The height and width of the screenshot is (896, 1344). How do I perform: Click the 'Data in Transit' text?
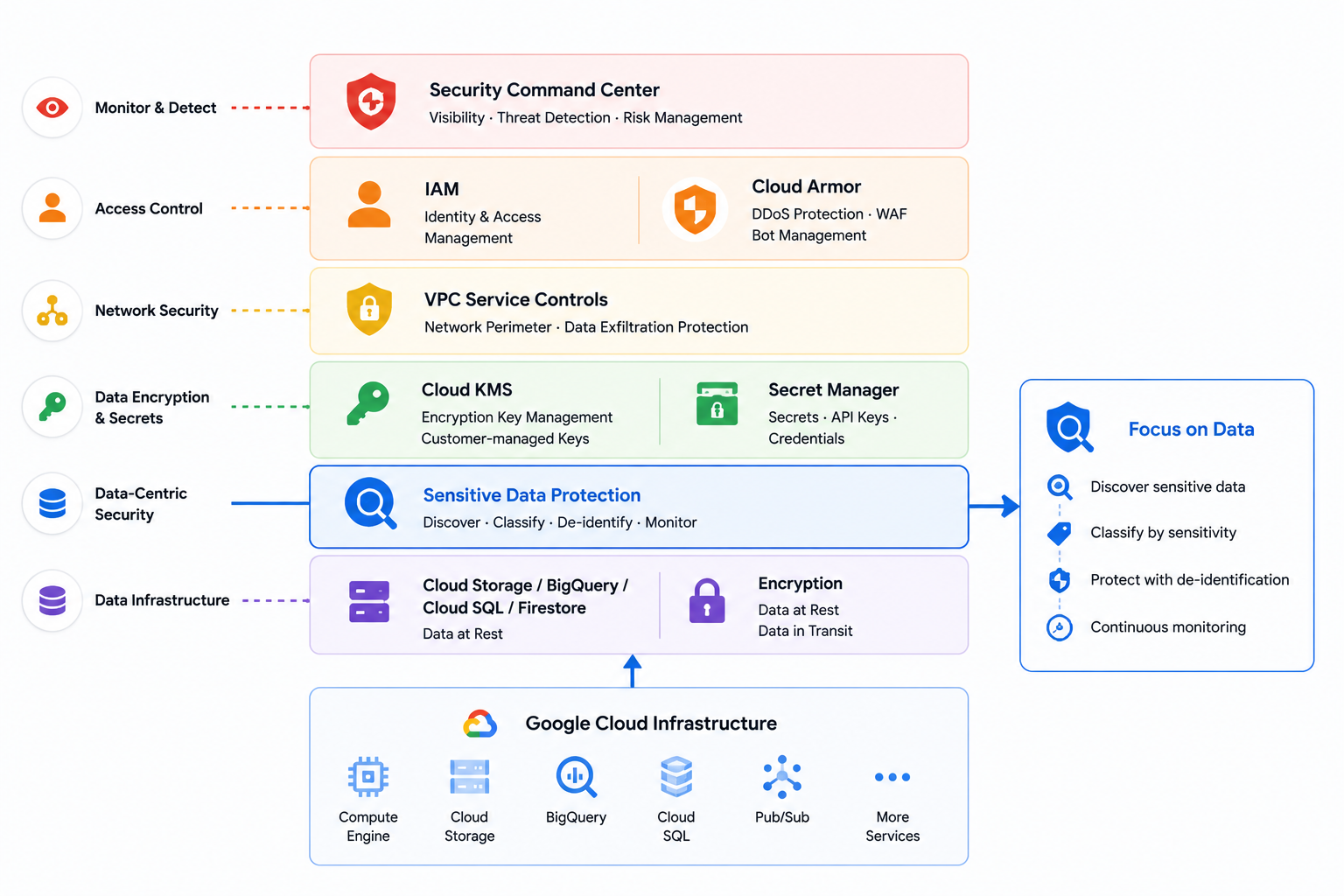805,631
